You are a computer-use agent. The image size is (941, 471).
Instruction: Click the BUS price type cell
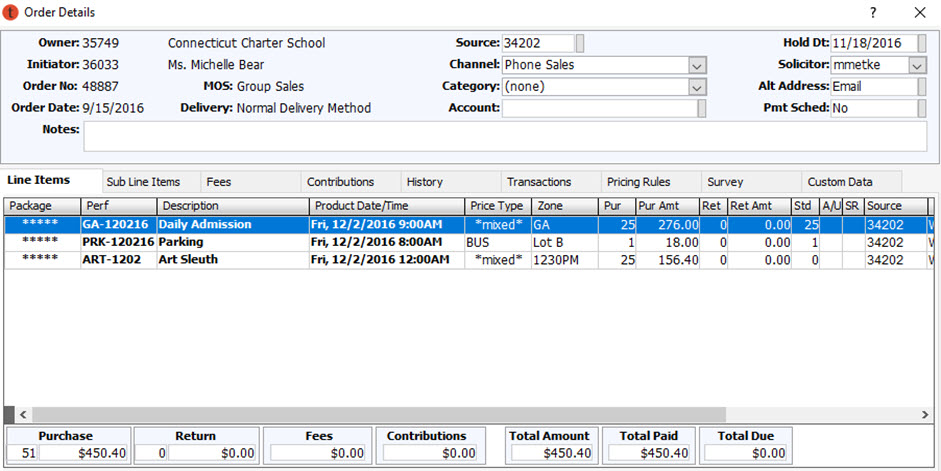[498, 242]
